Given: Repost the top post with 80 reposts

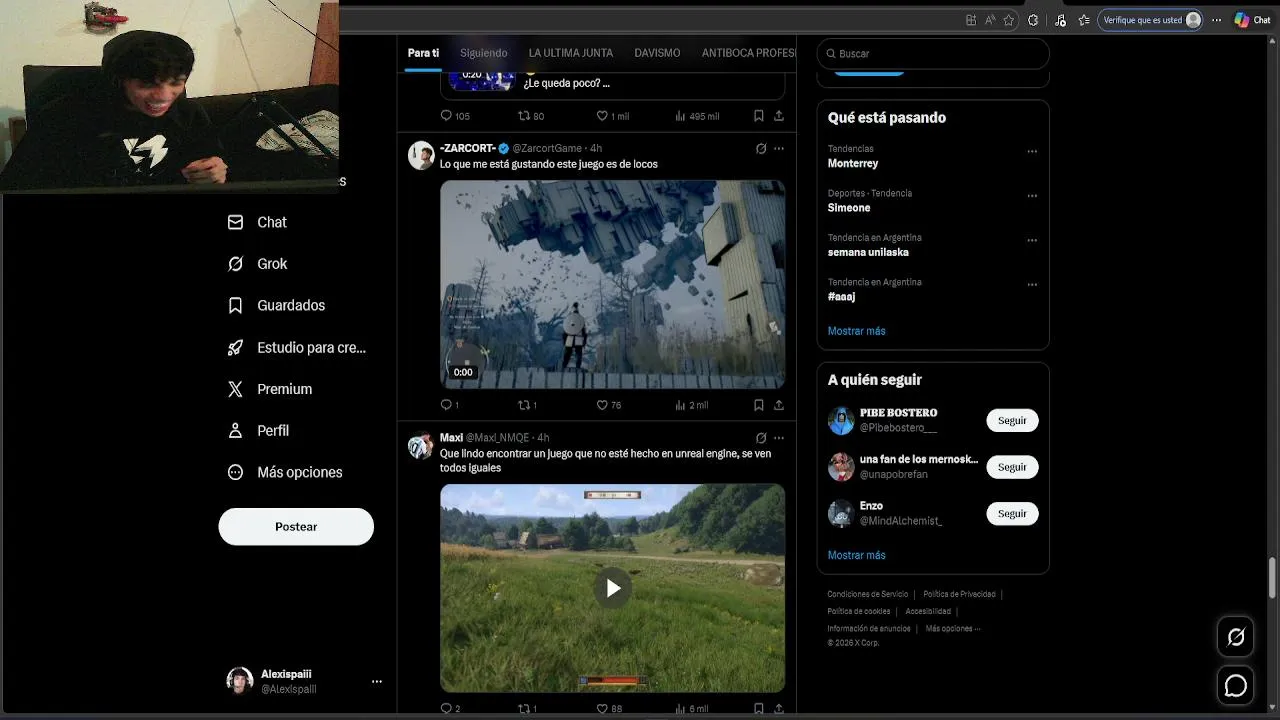Looking at the screenshot, I should click(531, 116).
